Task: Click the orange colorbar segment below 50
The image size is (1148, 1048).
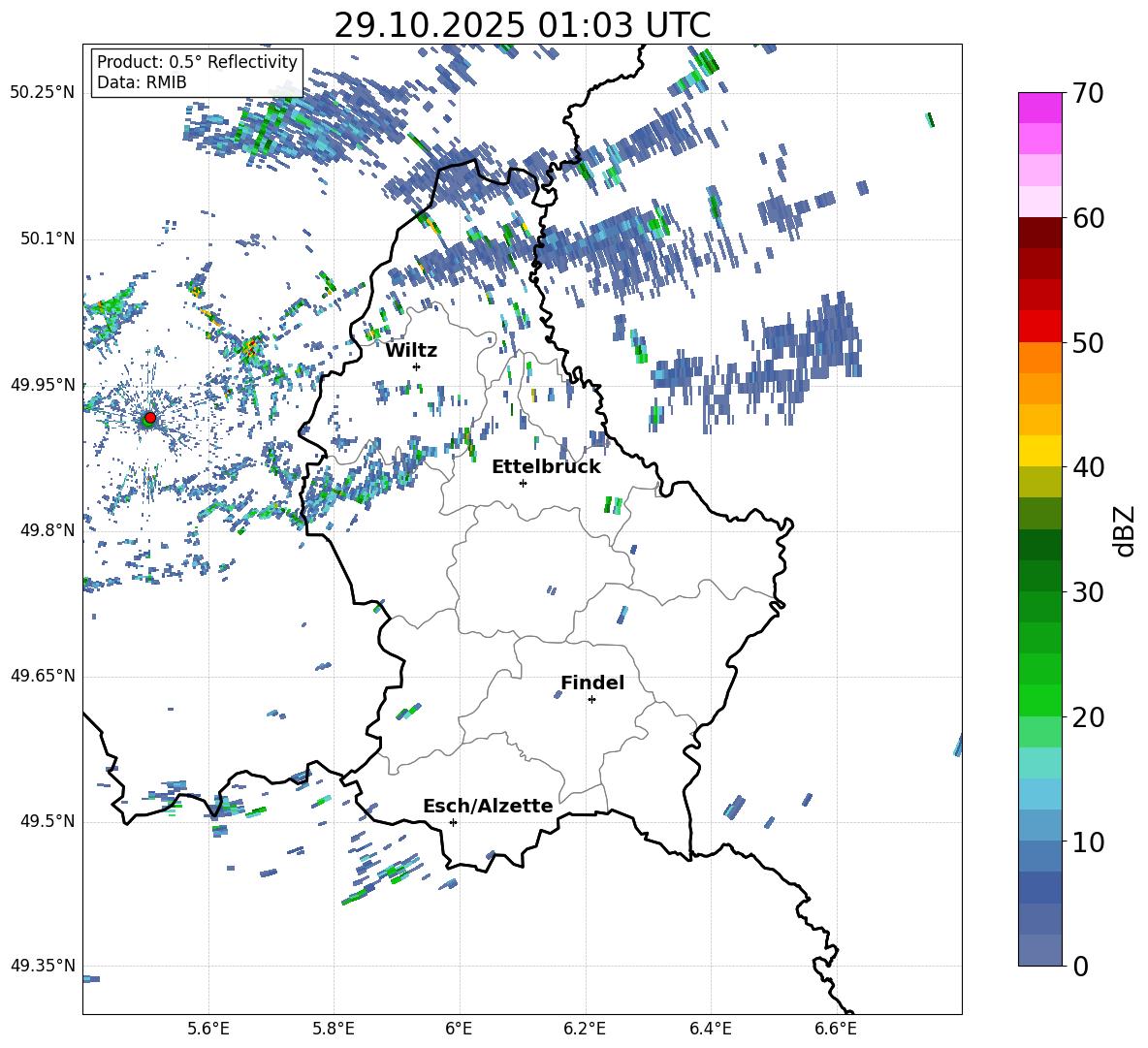Action: point(1039,357)
